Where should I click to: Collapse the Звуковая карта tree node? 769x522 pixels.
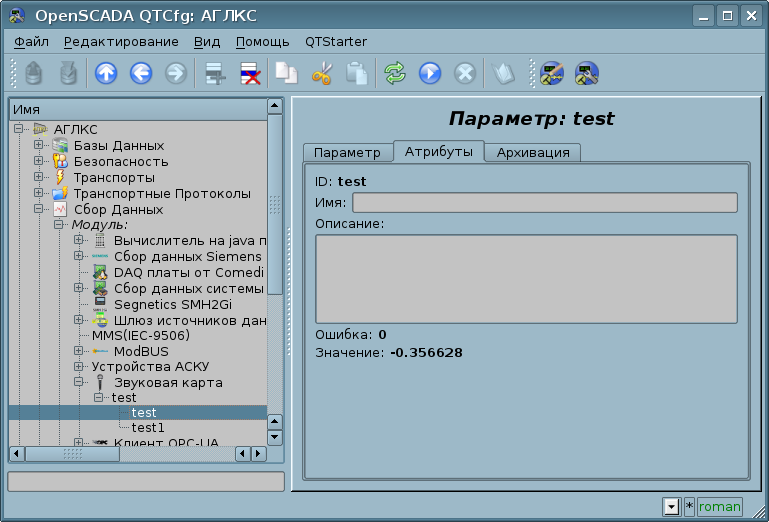pyautogui.click(x=79, y=383)
